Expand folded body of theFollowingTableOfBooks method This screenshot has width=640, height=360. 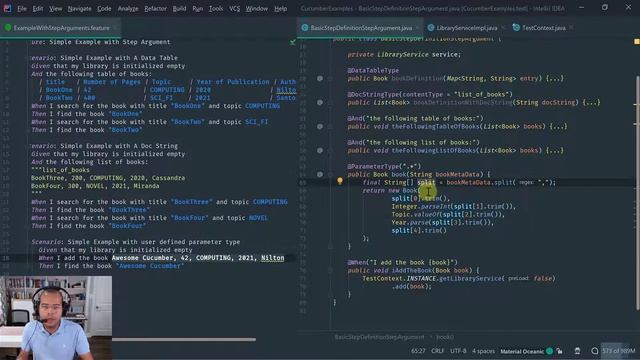pos(559,127)
